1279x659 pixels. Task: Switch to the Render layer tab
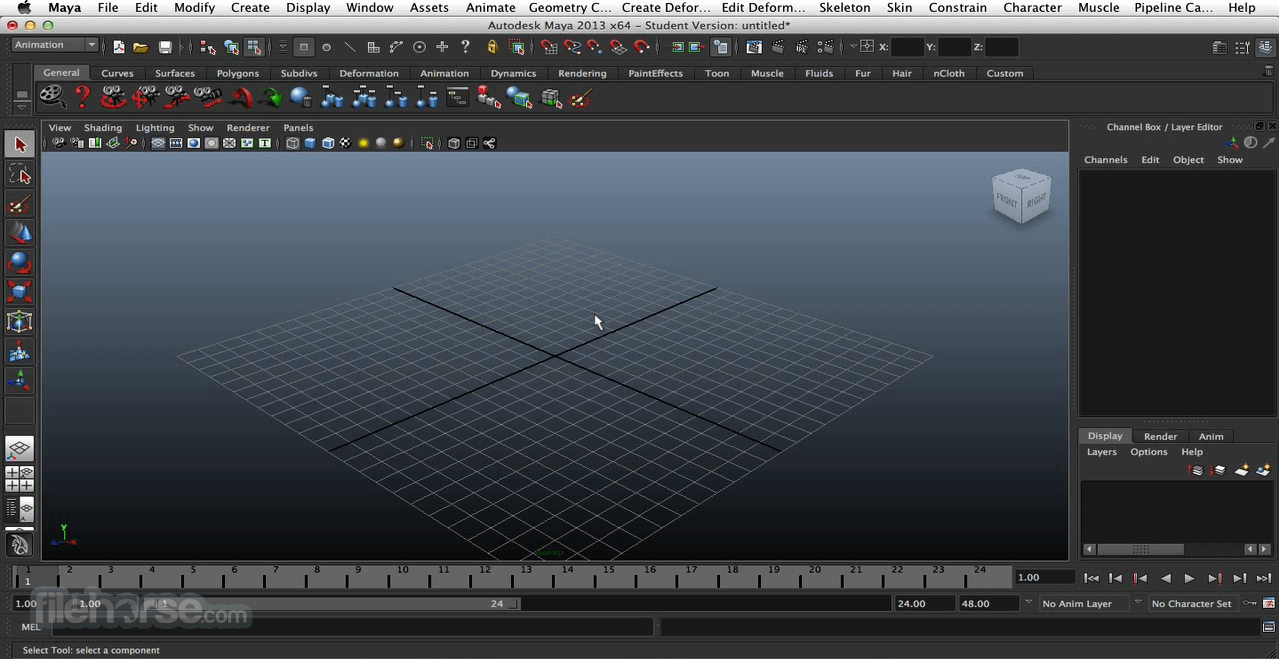point(1160,436)
